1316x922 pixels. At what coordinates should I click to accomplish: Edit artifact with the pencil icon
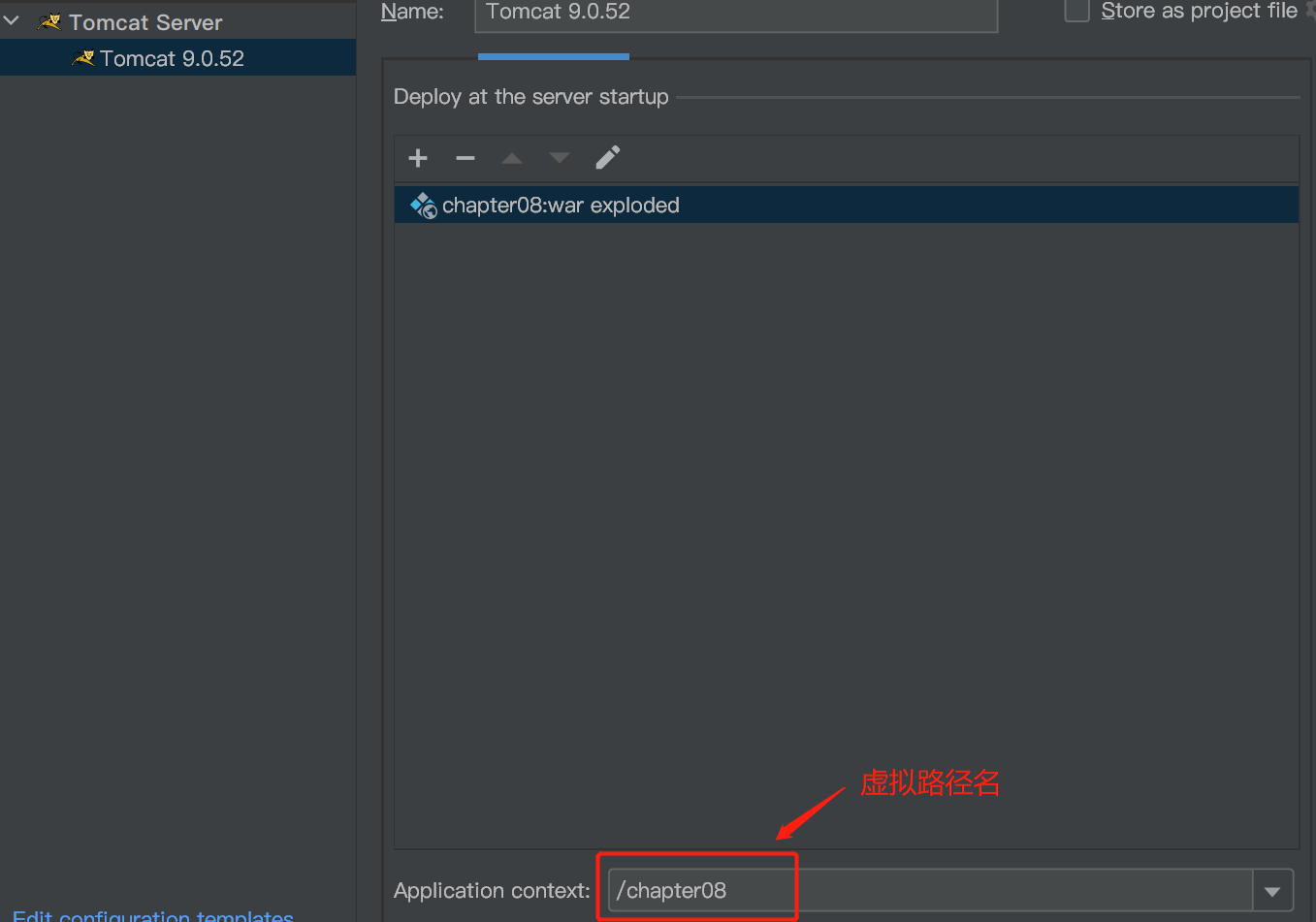pyautogui.click(x=608, y=158)
